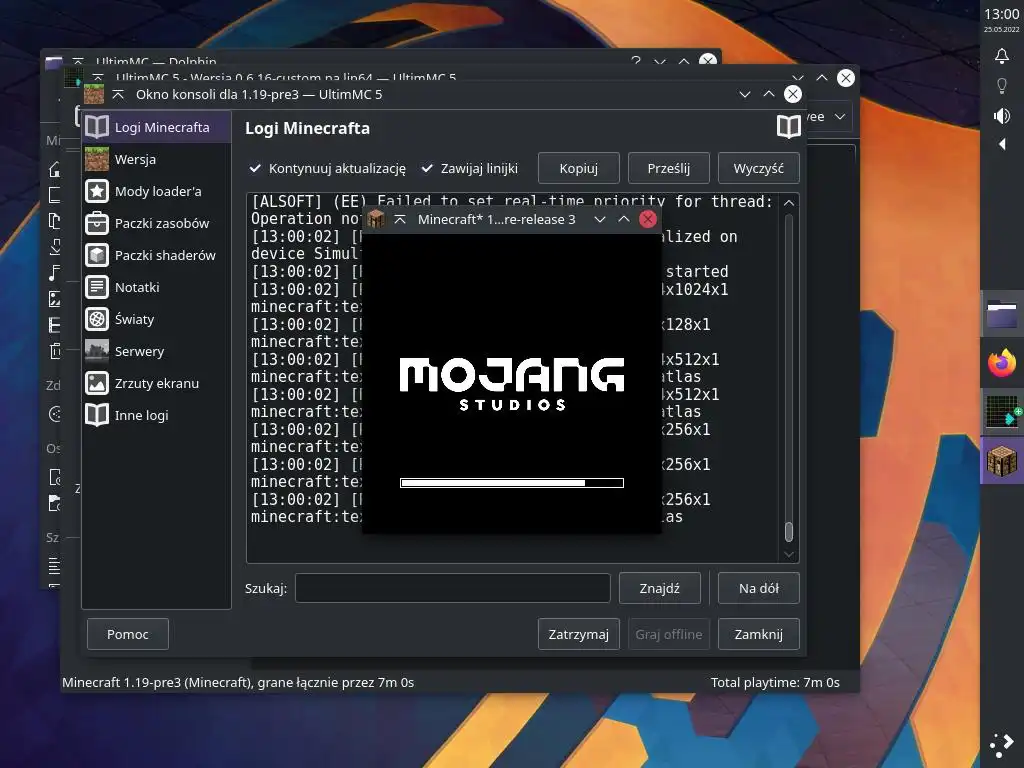Click the Minecraft game window crafting table icon
The width and height of the screenshot is (1024, 768).
coord(376,219)
